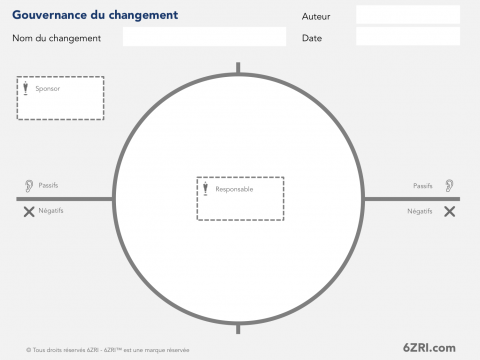
Task: Click the right horizontal axis line
Action: (412, 199)
